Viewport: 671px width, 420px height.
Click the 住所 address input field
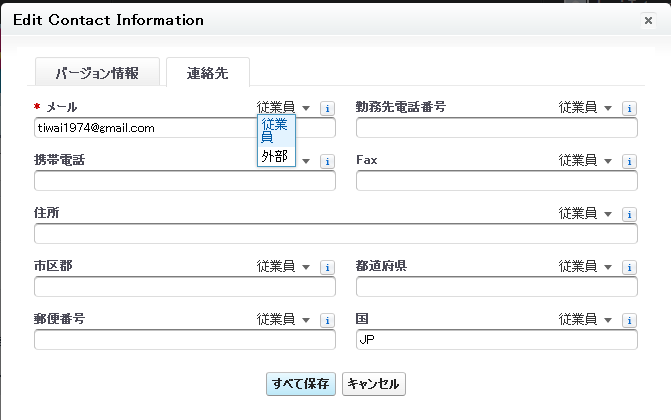[336, 234]
